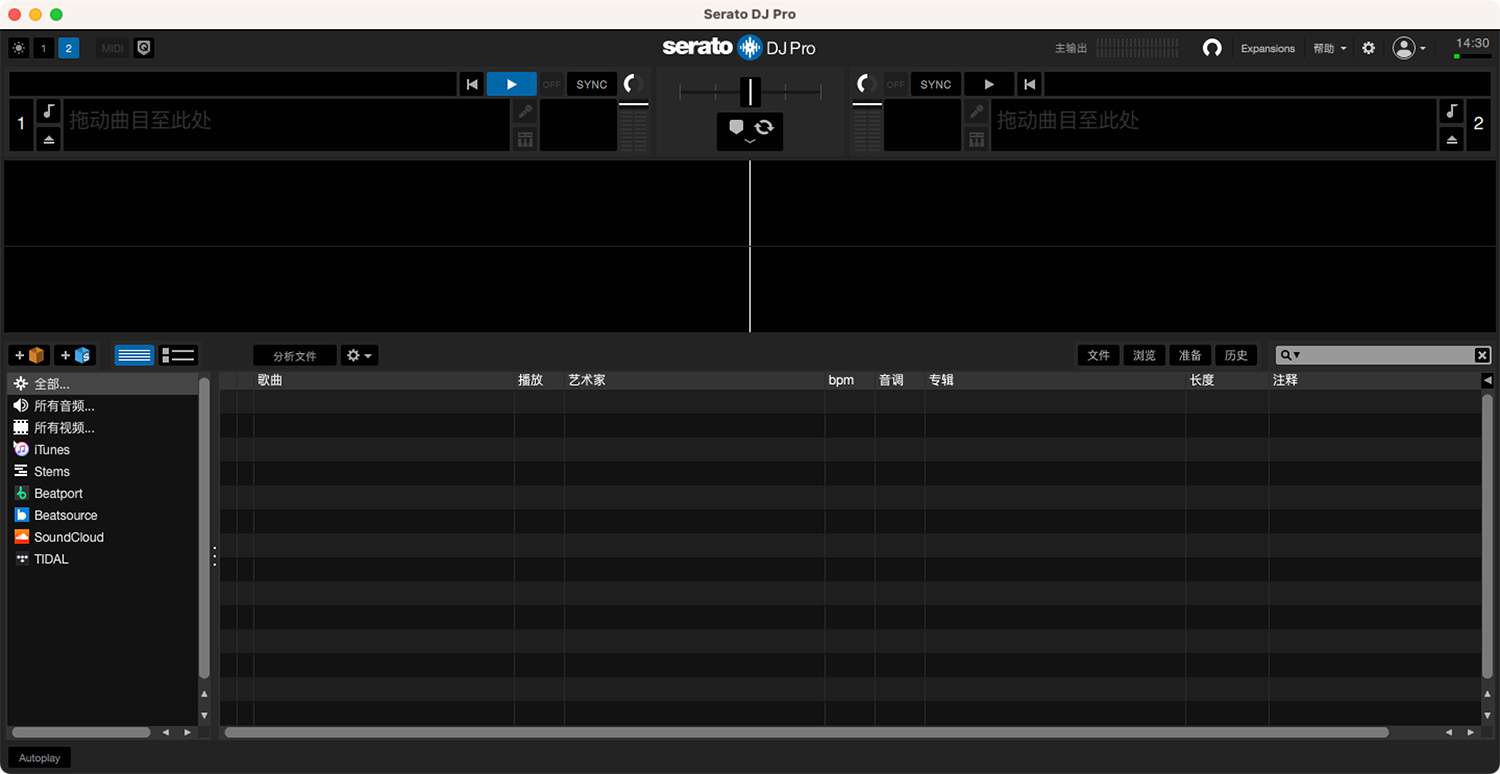Expand the center panel chevron

click(750, 143)
